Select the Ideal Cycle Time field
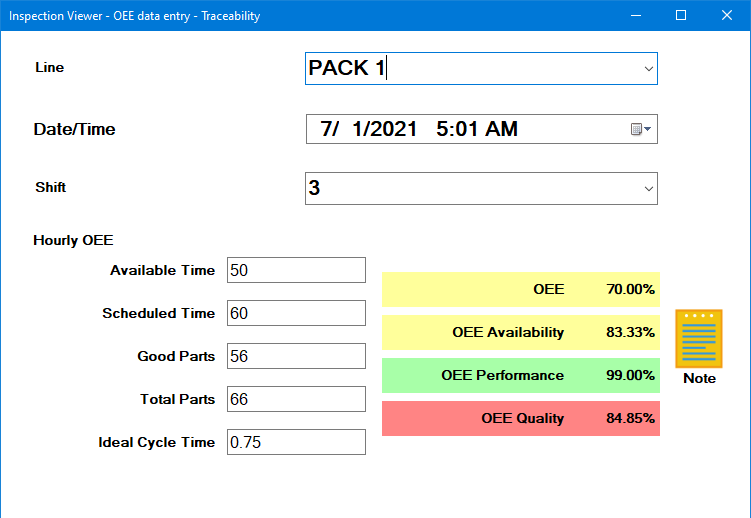751x518 pixels. point(296,442)
